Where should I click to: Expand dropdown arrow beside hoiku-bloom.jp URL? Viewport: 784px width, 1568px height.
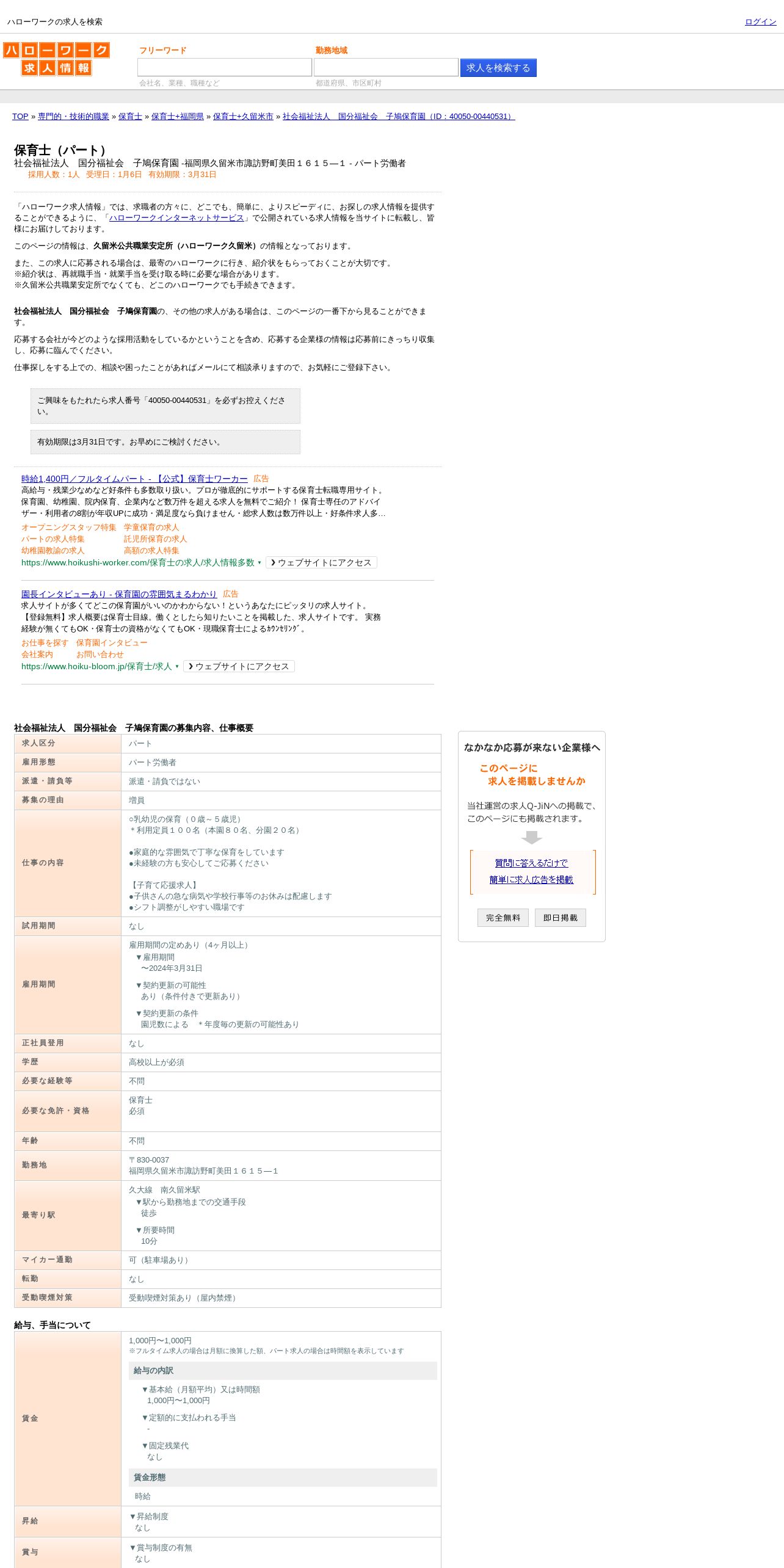(x=177, y=667)
